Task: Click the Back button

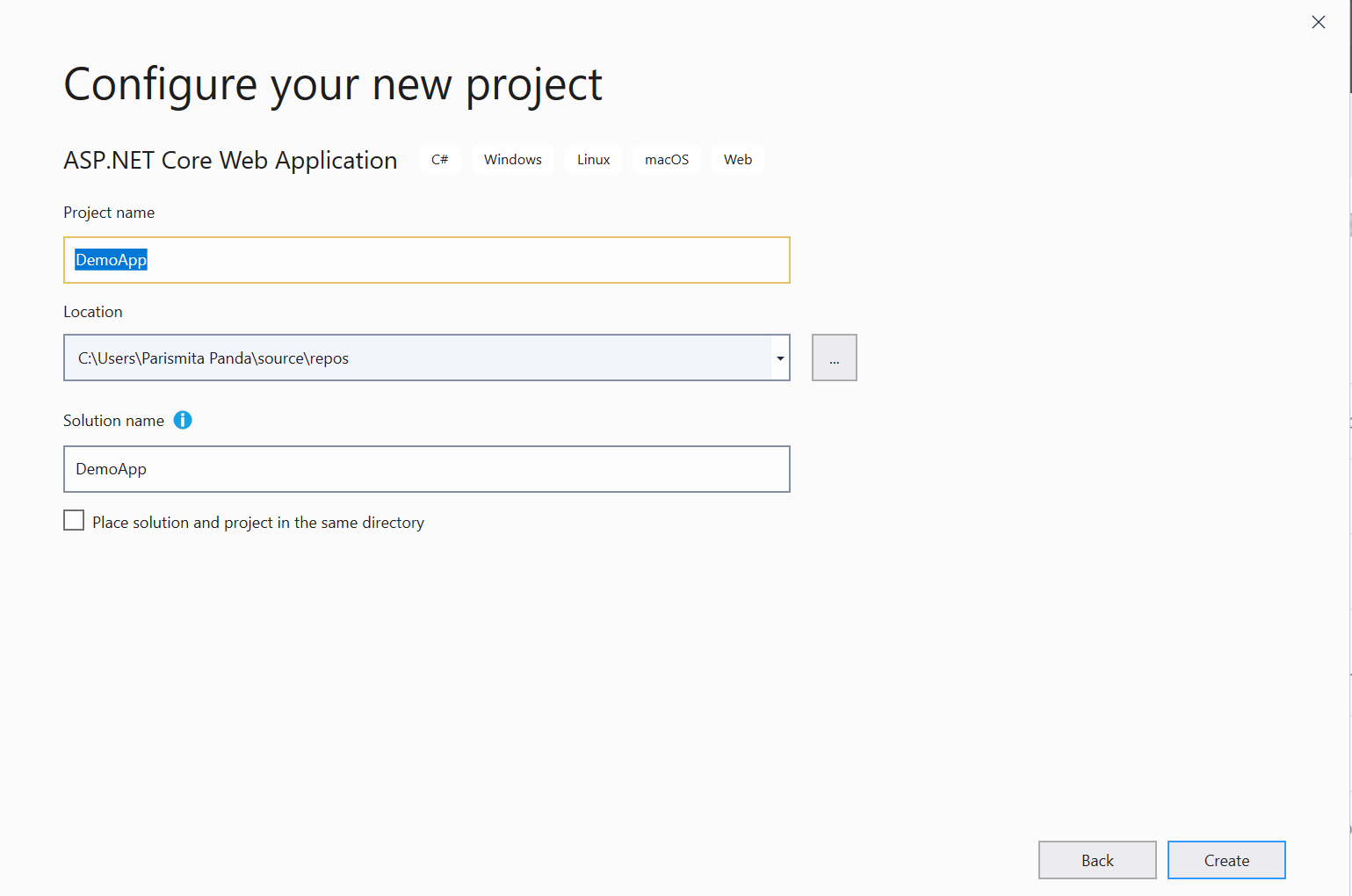Action: point(1096,860)
